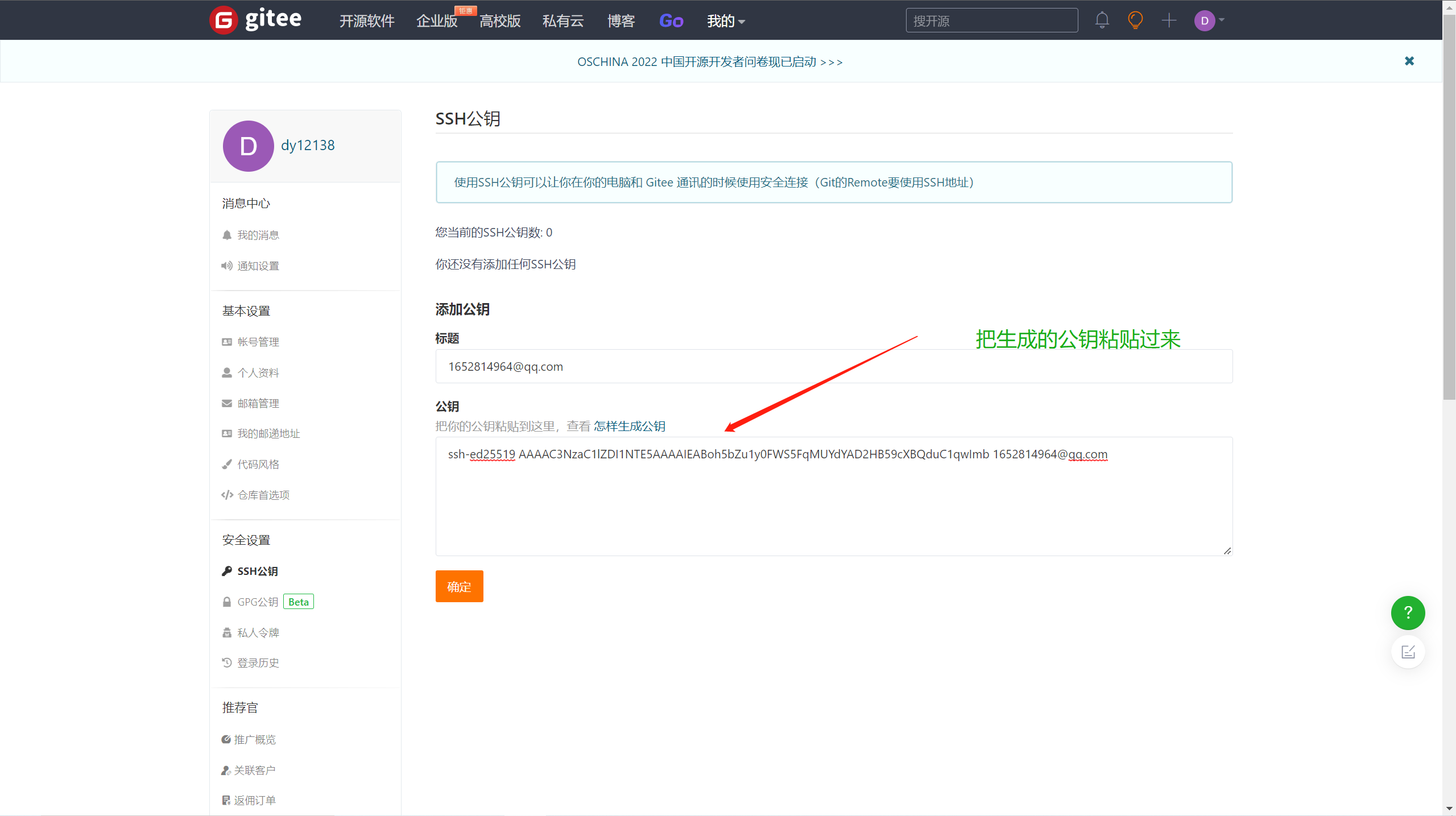The height and width of the screenshot is (816, 1456).
Task: Close the OSCHINA survey banner
Action: point(1409,61)
